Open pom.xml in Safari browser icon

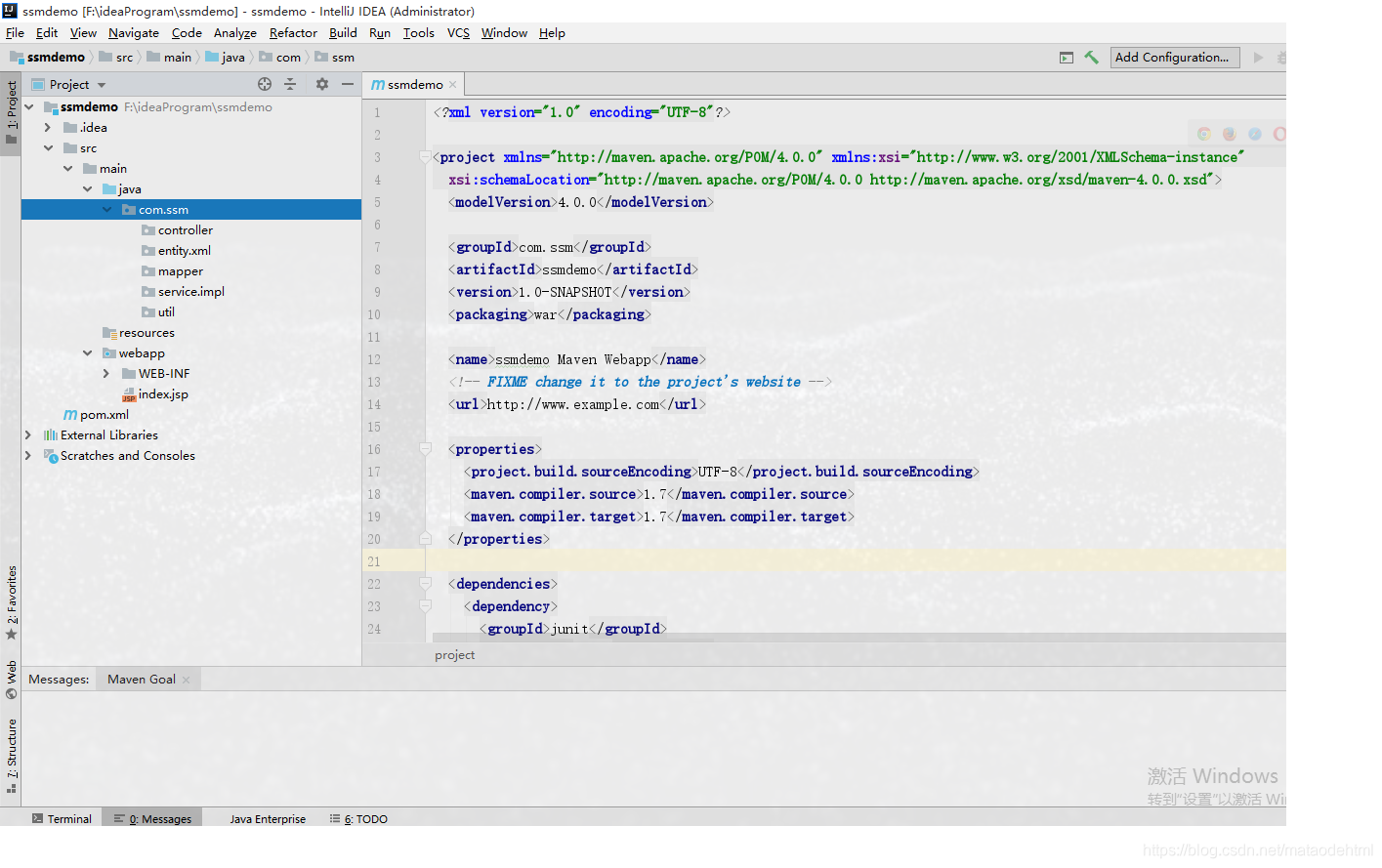click(1255, 134)
